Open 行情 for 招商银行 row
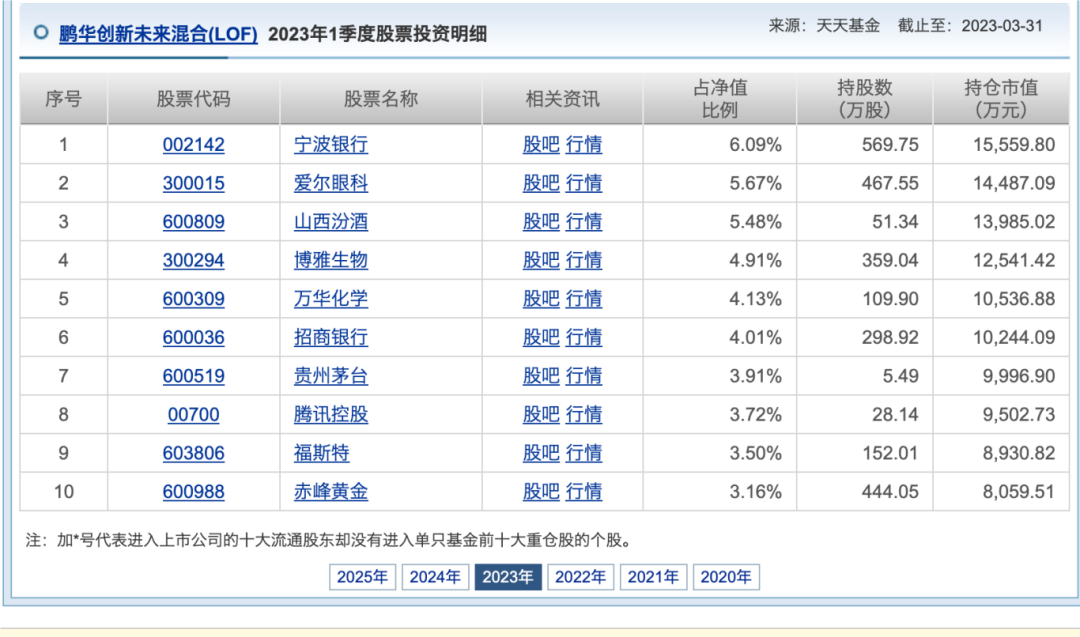The image size is (1080, 637). [583, 337]
